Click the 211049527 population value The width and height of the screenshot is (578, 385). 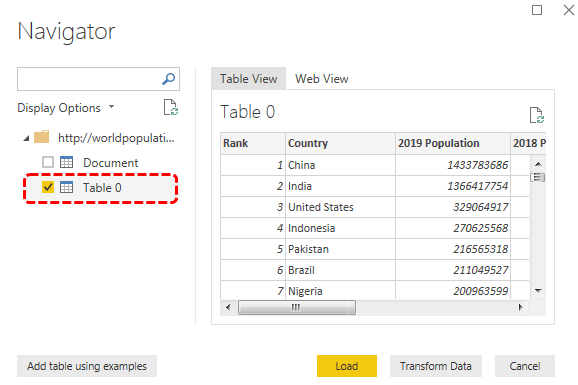(481, 270)
